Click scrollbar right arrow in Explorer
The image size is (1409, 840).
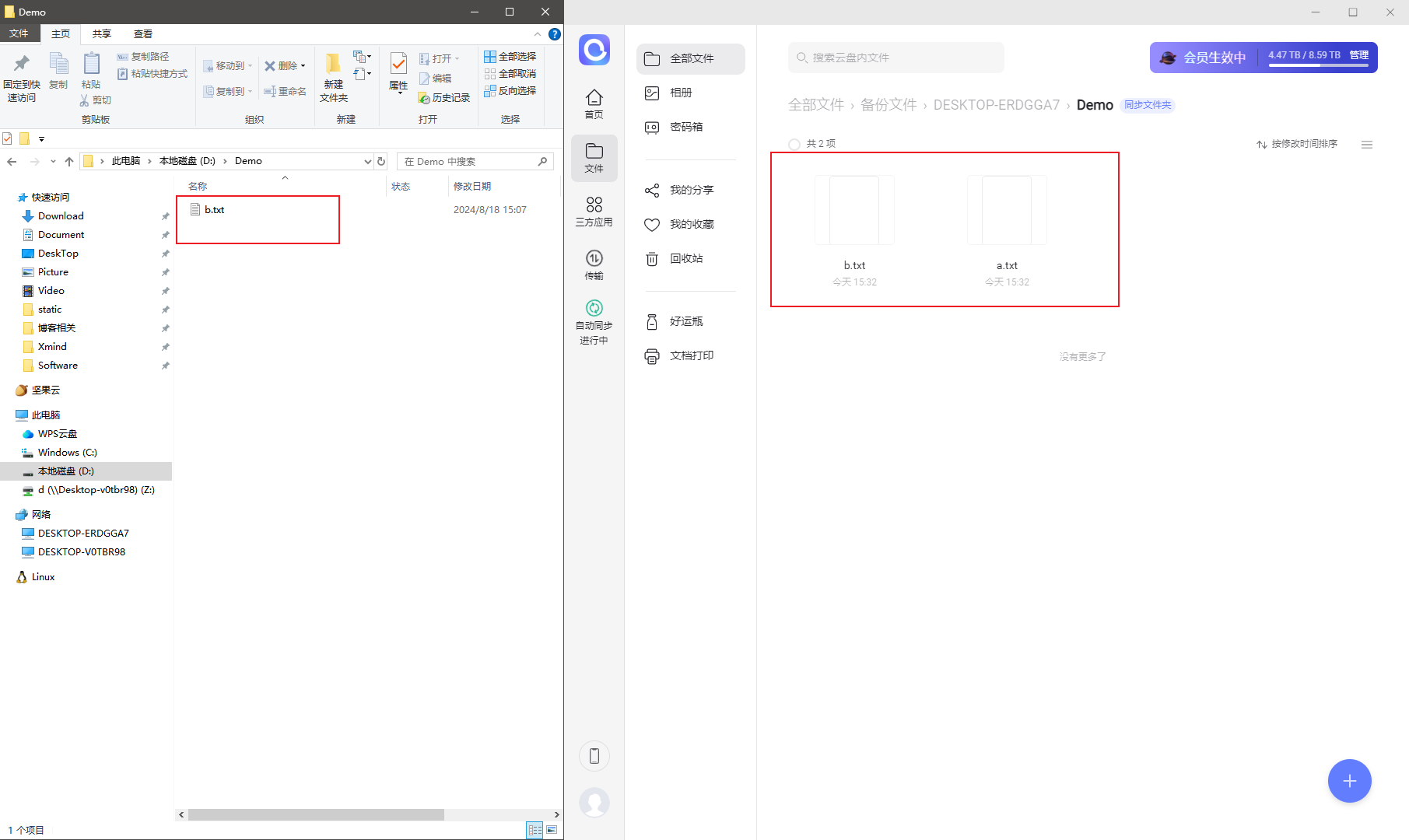[556, 815]
